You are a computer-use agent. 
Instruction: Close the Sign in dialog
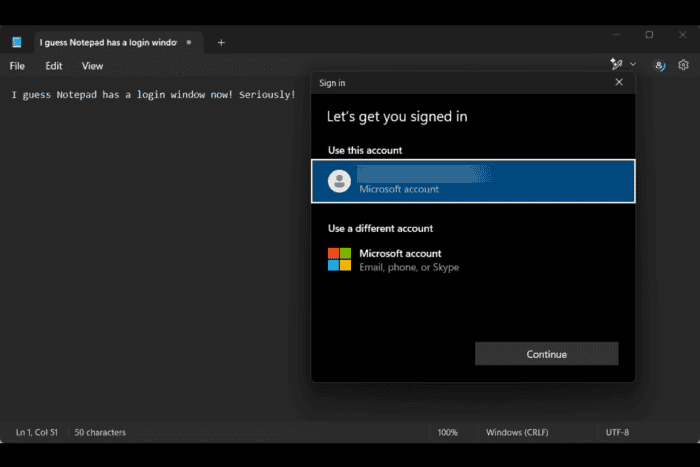coord(619,82)
